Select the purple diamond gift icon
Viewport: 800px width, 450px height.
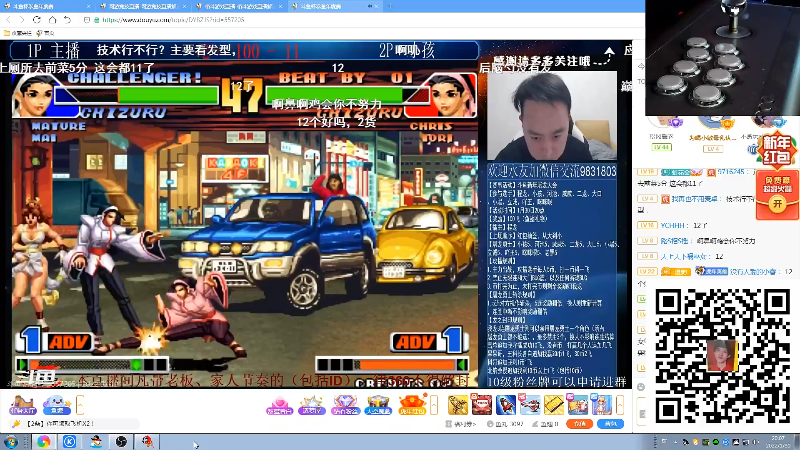click(345, 405)
